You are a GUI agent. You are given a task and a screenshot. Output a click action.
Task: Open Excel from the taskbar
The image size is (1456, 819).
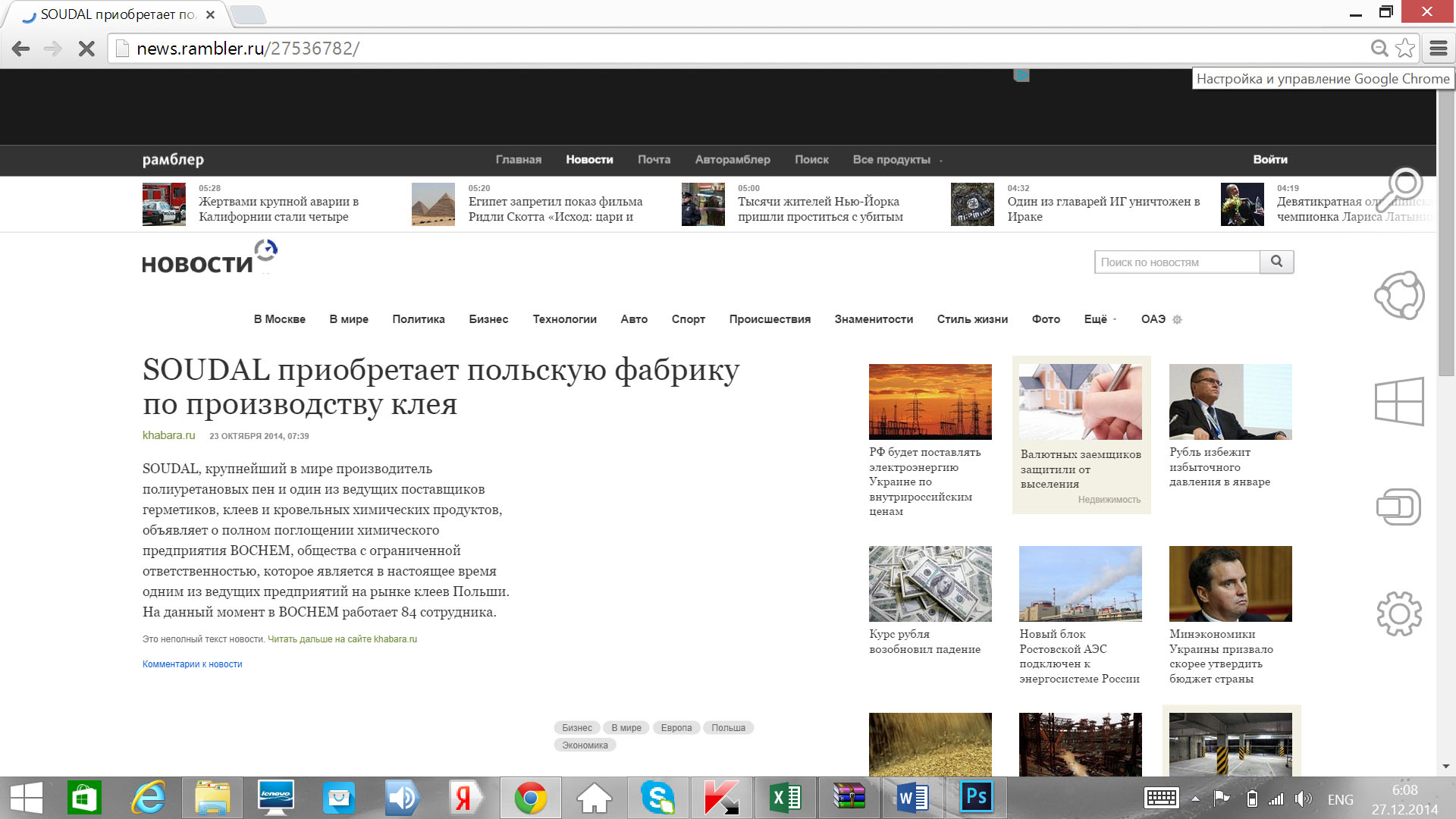pos(786,798)
